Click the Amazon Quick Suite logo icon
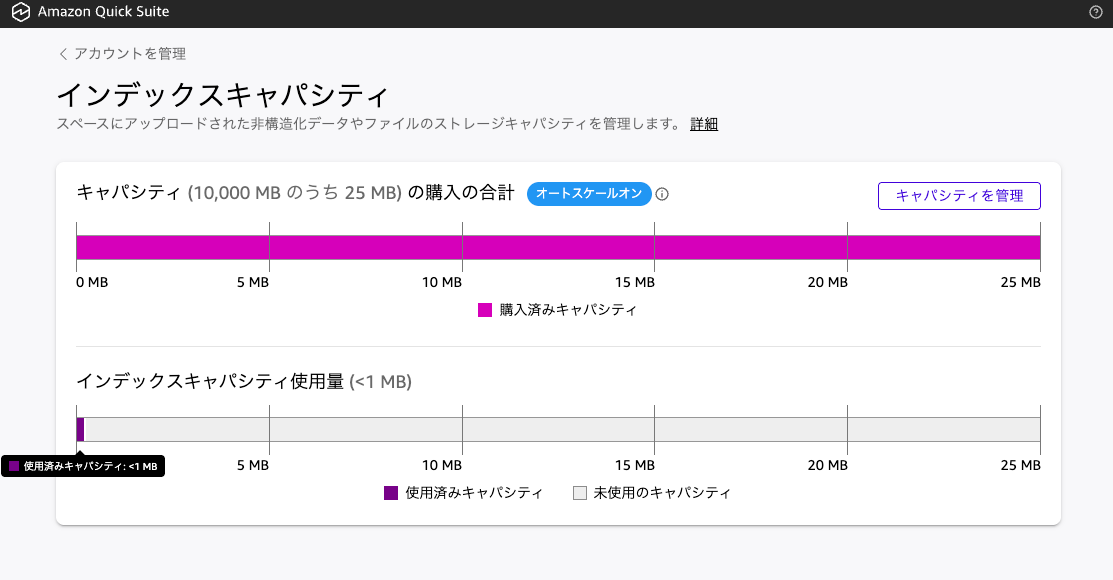1113x580 pixels. coord(20,13)
